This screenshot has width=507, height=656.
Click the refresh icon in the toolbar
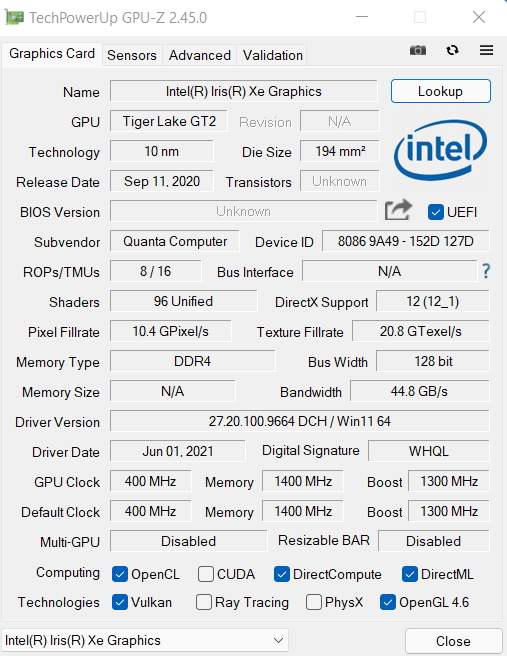click(x=452, y=51)
